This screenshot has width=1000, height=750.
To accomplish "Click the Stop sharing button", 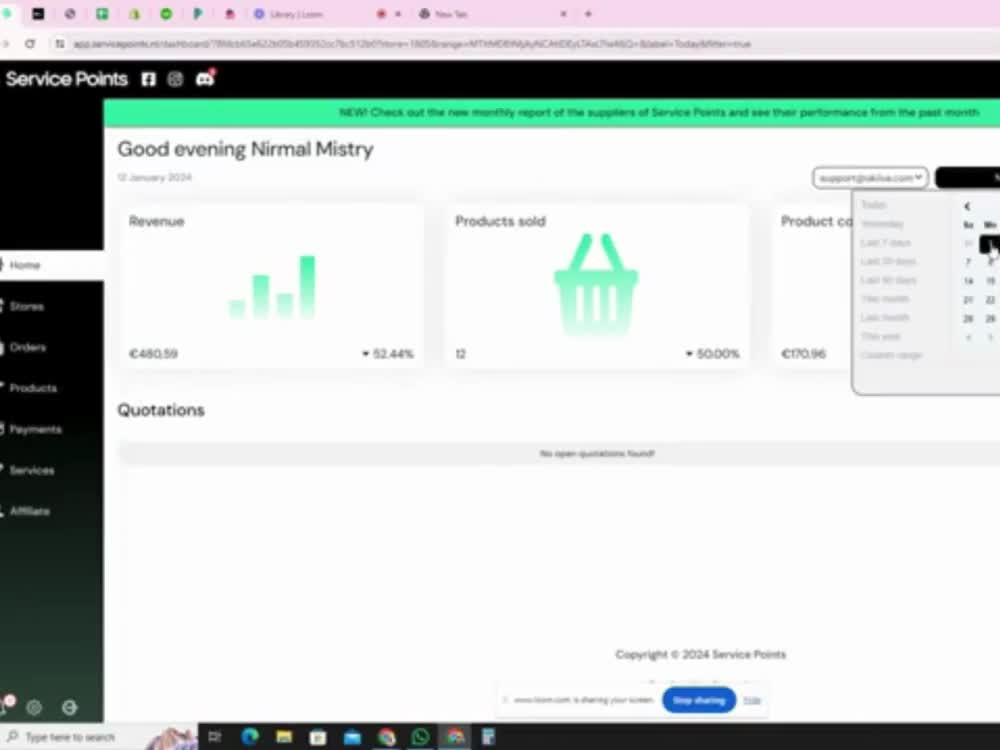I will (x=699, y=700).
